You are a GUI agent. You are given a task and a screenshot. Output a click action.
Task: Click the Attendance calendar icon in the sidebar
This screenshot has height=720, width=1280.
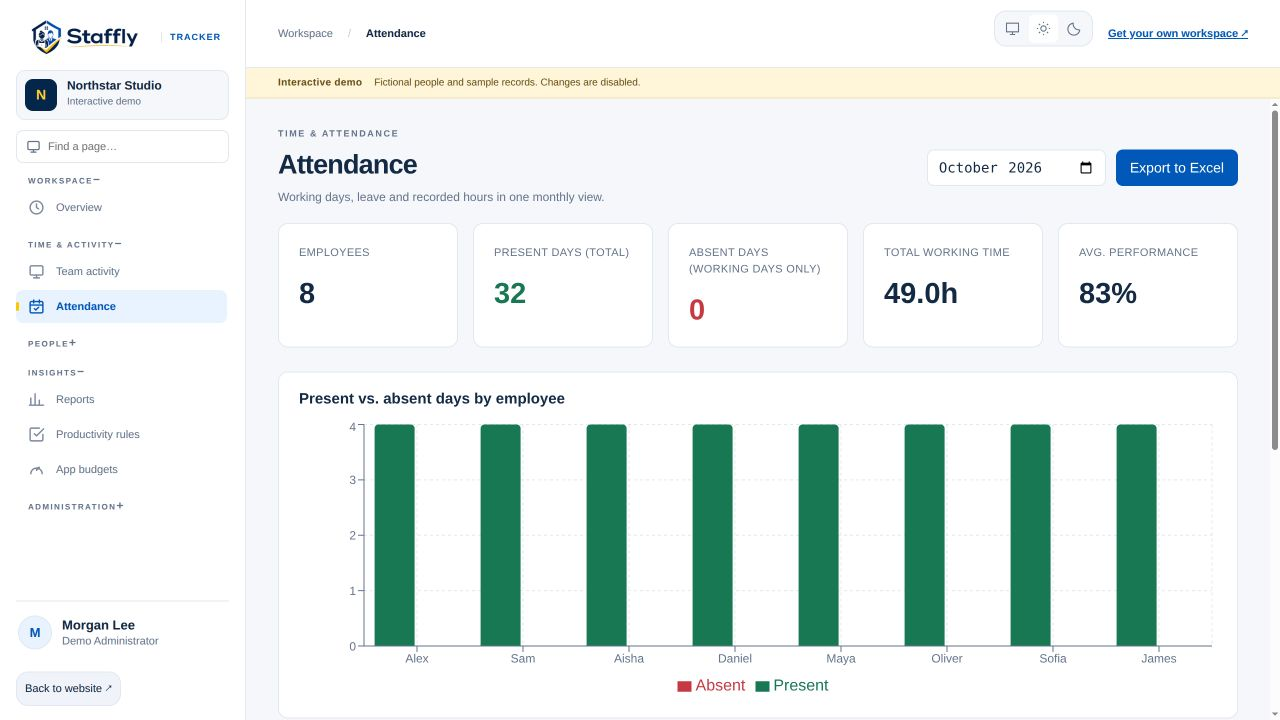[36, 306]
